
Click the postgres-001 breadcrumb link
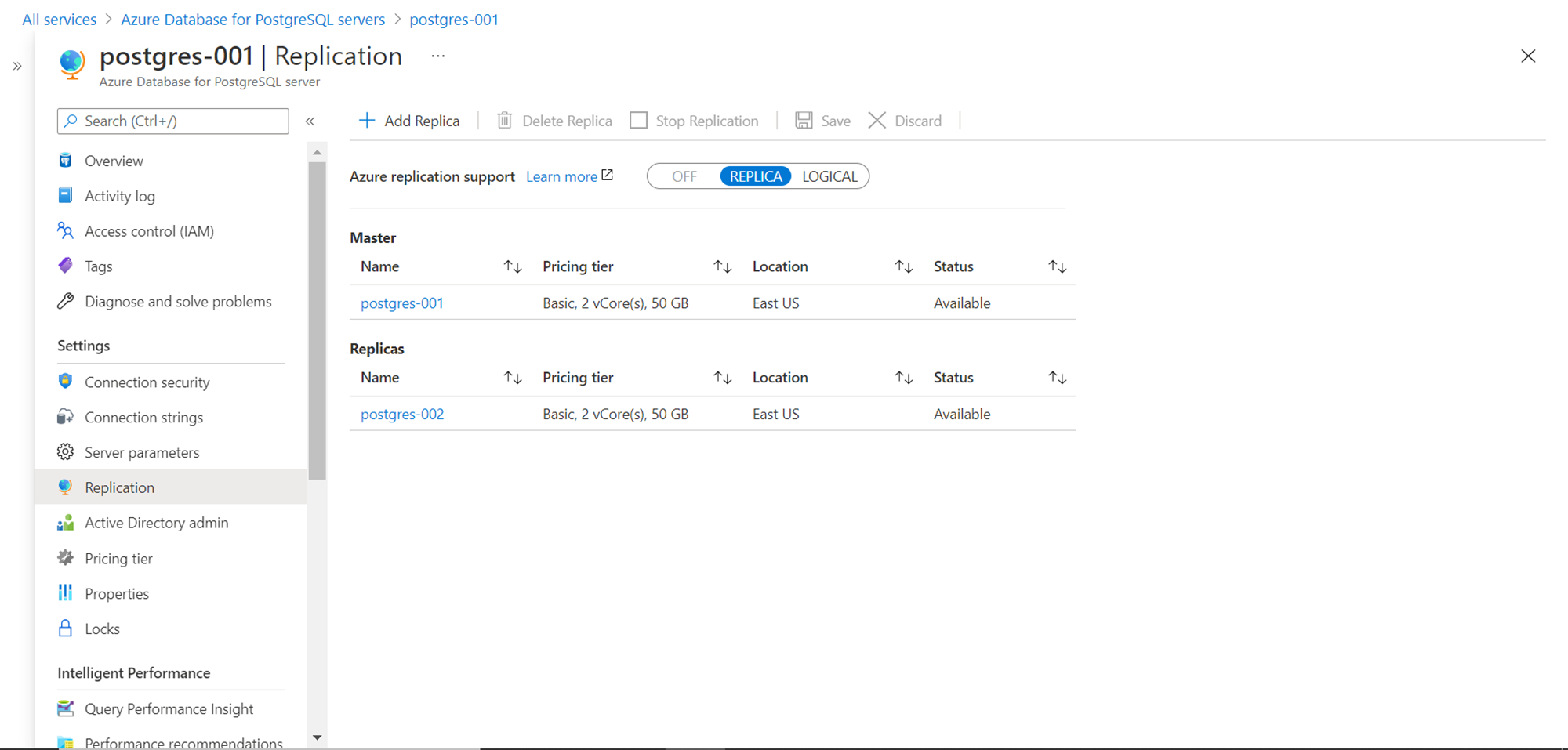point(454,20)
